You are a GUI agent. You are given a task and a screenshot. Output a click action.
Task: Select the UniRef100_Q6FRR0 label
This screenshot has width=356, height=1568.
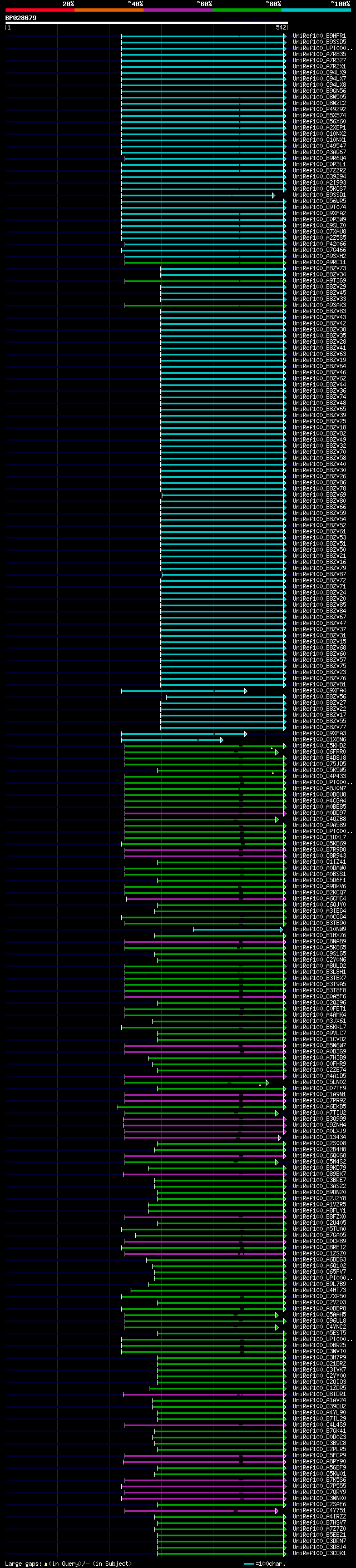pos(319,752)
